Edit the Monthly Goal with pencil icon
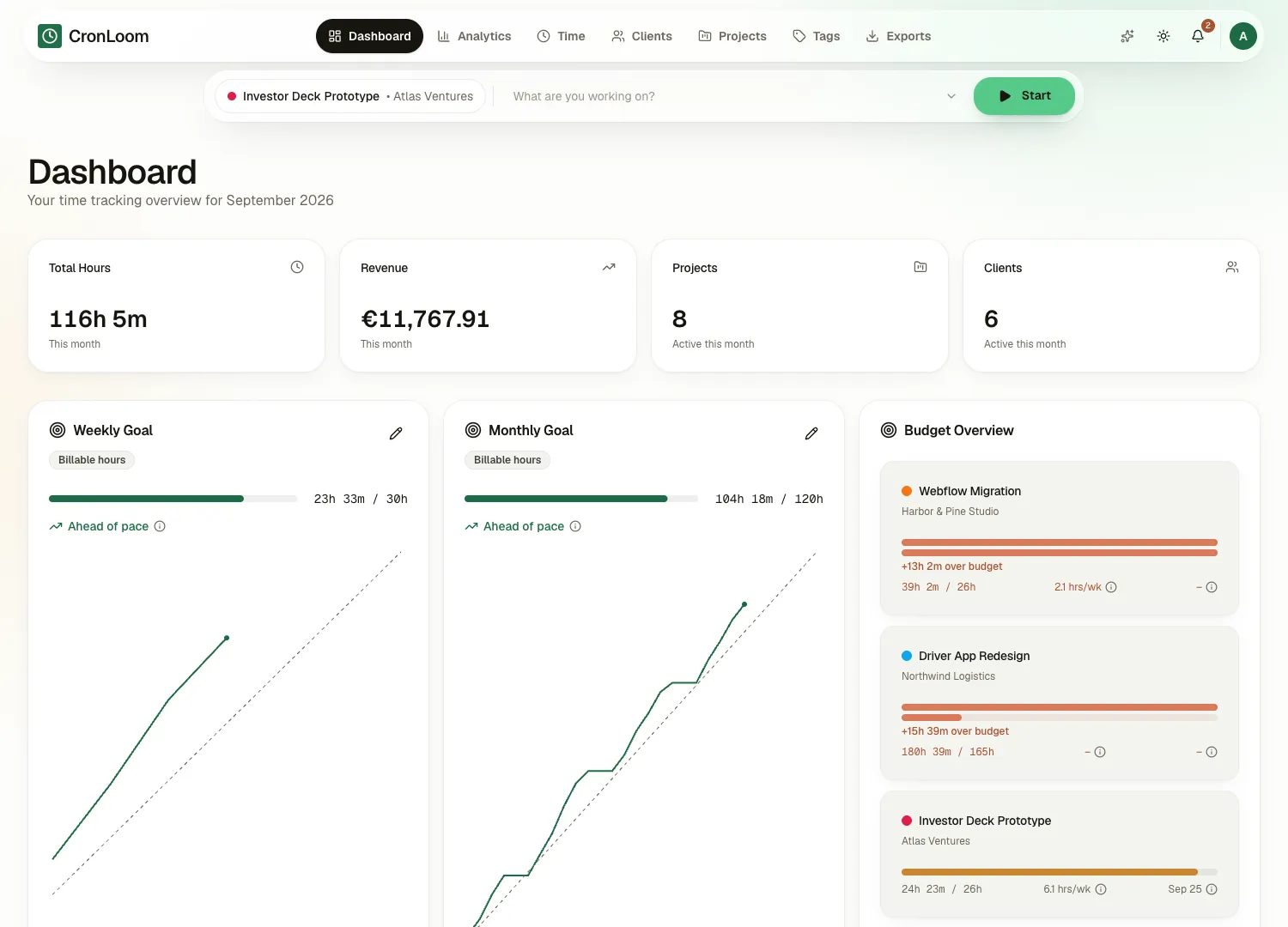The width and height of the screenshot is (1288, 927). click(811, 433)
